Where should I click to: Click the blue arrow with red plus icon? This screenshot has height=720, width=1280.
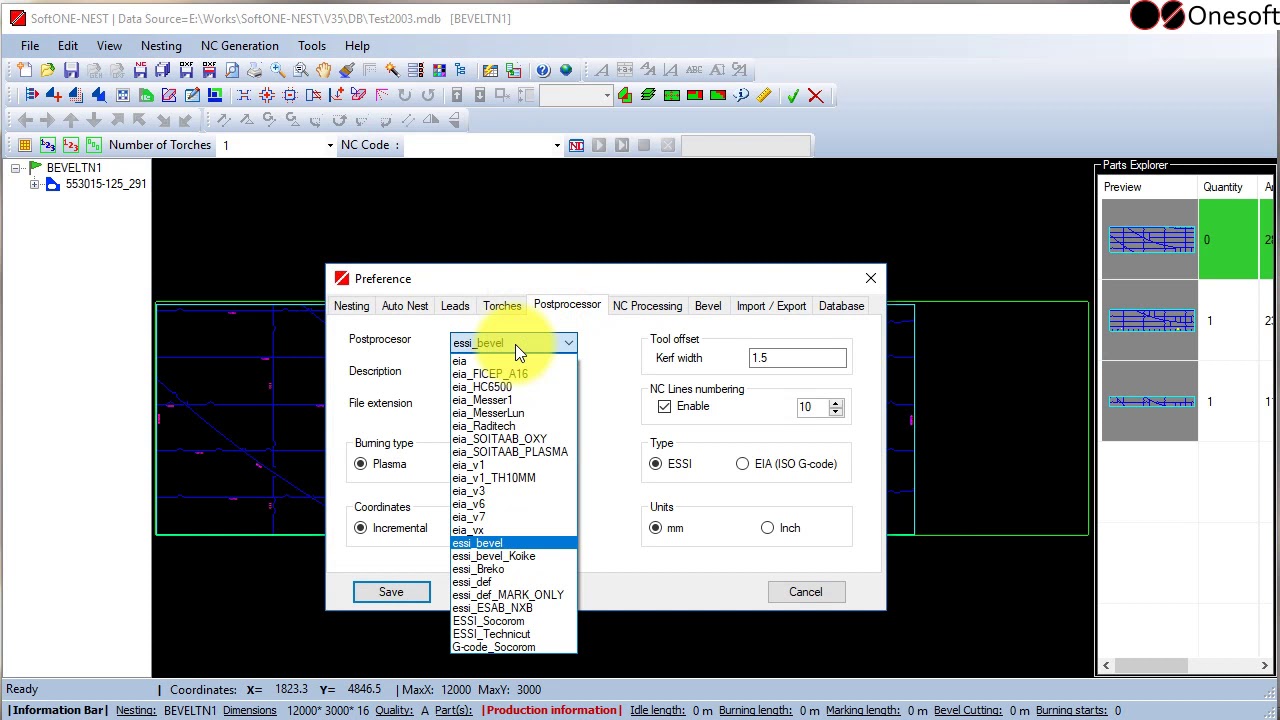click(53, 96)
